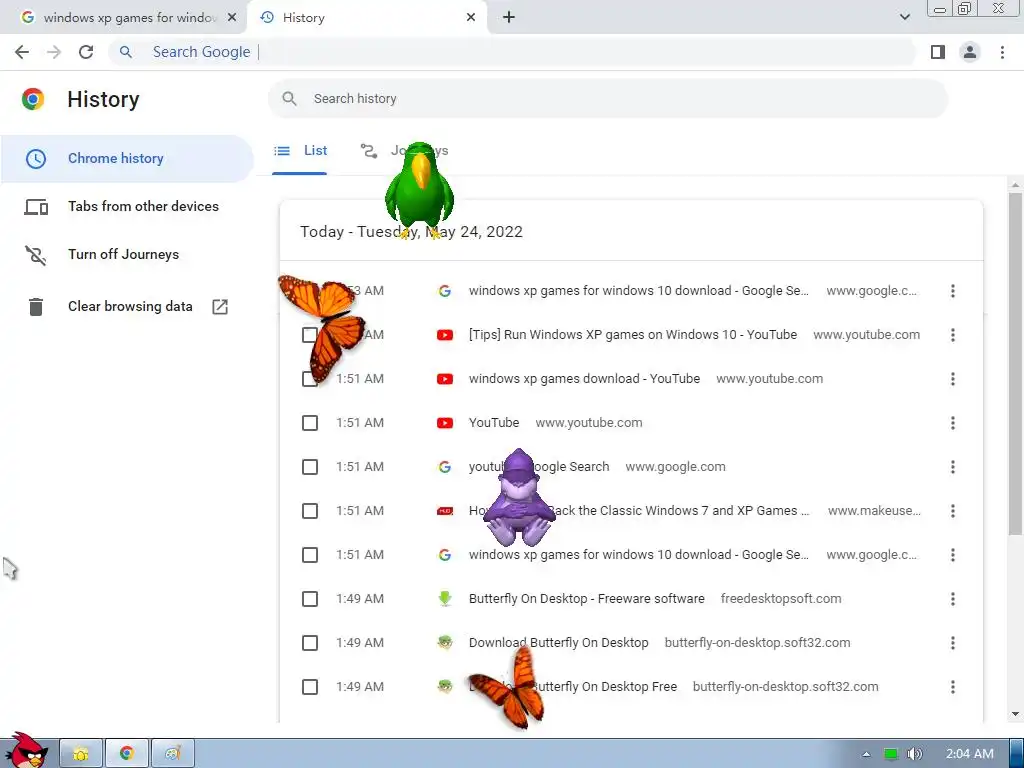Switch to the List tab
Screen dimensions: 1024x768
(300, 151)
